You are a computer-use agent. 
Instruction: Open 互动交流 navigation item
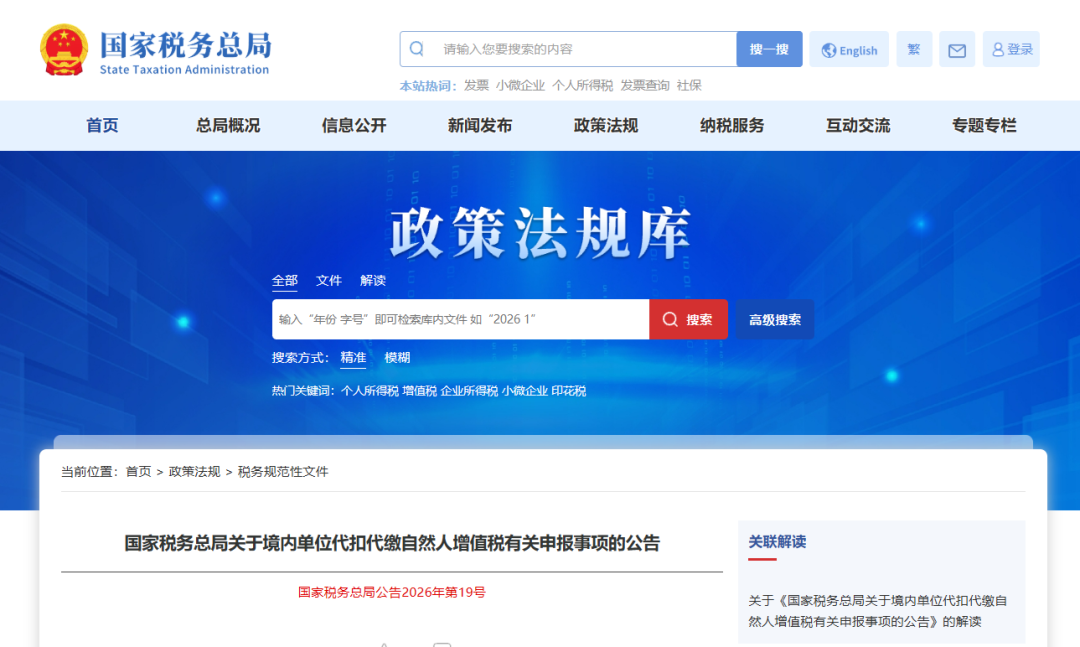pos(858,125)
